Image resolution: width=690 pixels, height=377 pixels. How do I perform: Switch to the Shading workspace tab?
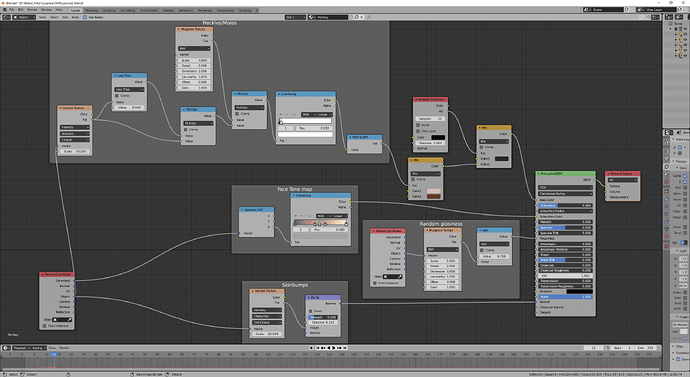(168, 10)
